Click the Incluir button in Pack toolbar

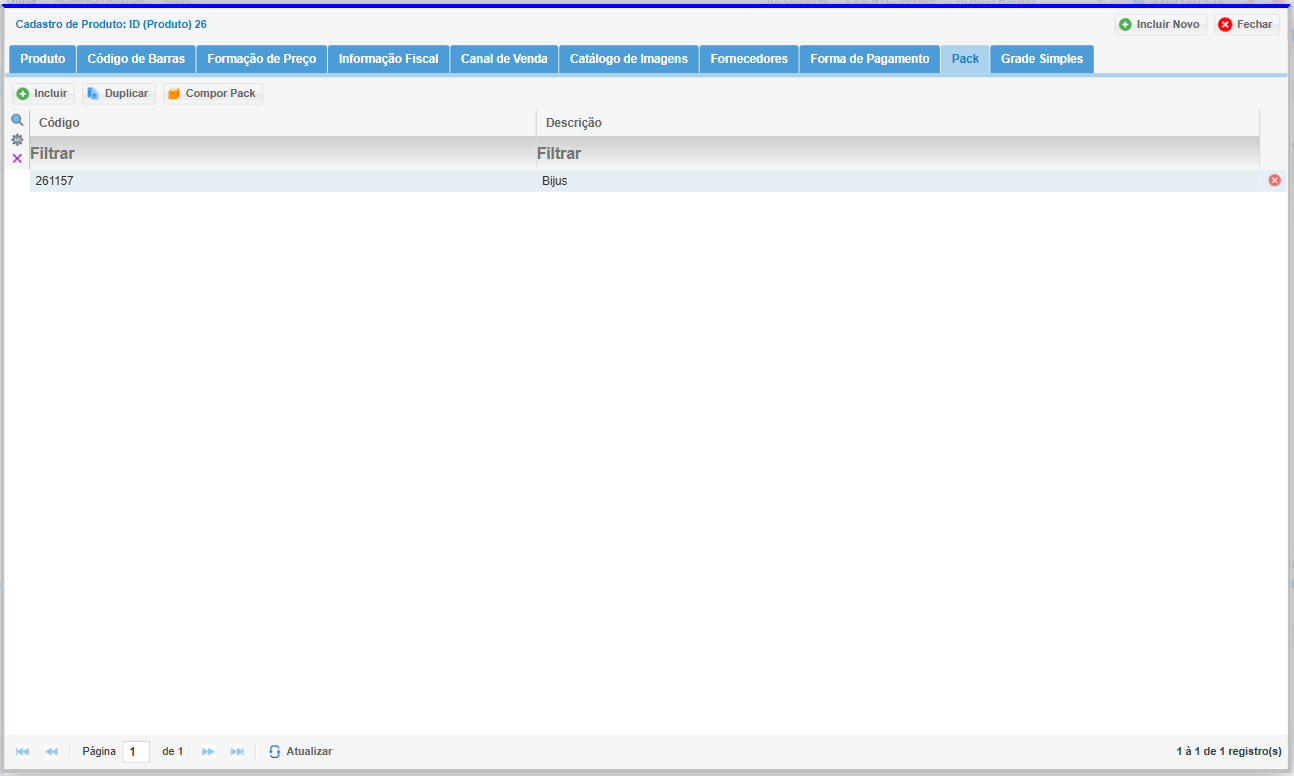point(43,93)
